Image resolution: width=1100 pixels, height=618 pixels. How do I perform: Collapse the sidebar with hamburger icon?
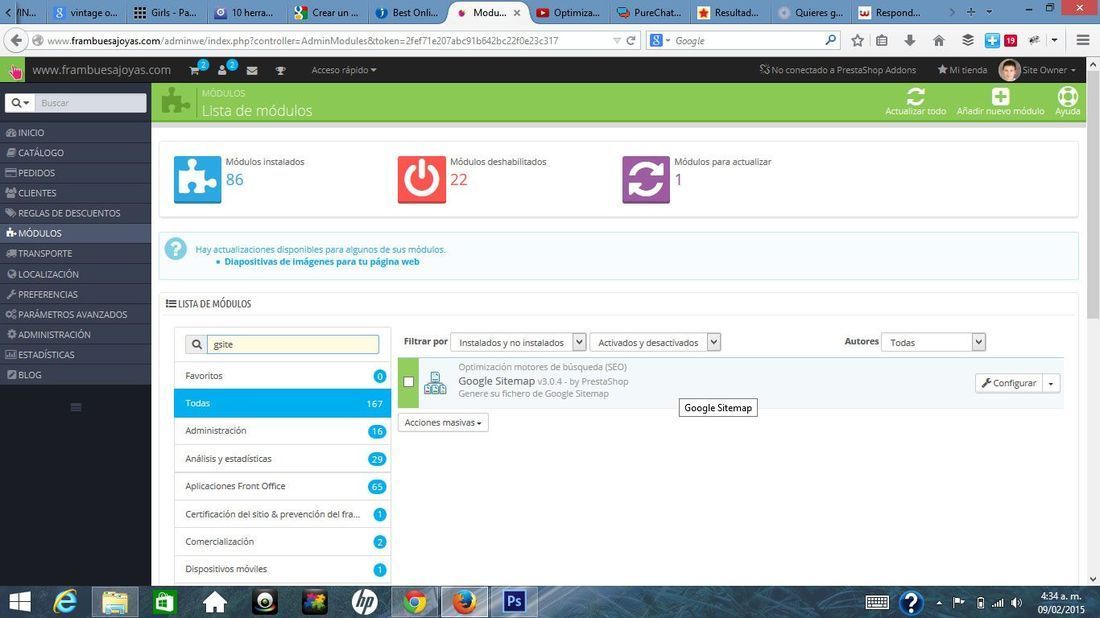click(x=76, y=407)
